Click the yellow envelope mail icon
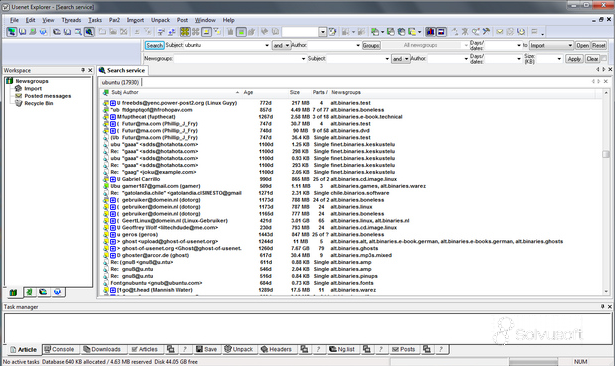 [x=500, y=32]
